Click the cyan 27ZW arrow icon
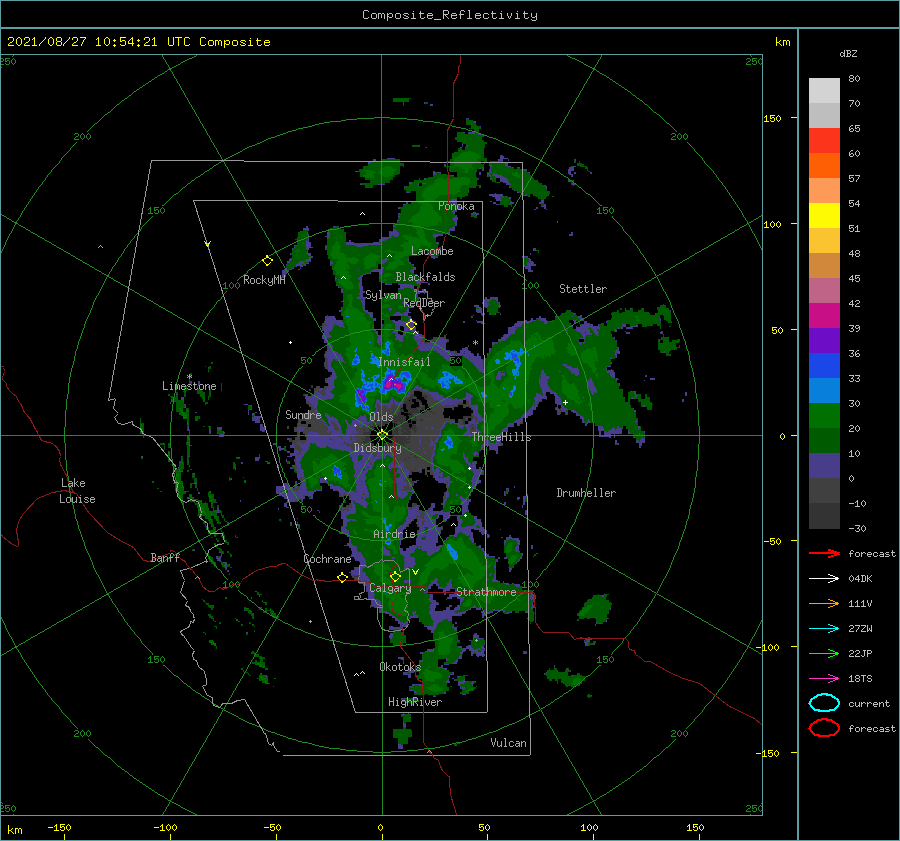The width and height of the screenshot is (900, 841). 824,629
